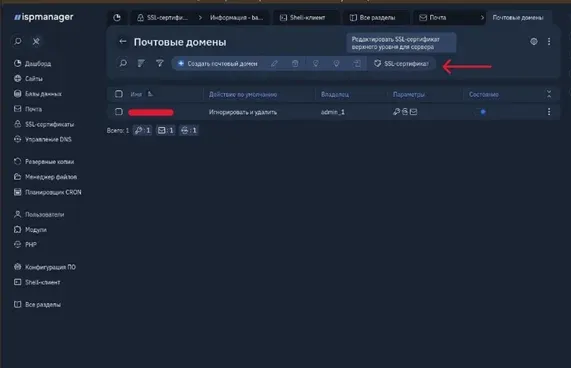The height and width of the screenshot is (368, 571).
Task: Open Управление DNS sidebar item
Action: [43, 139]
